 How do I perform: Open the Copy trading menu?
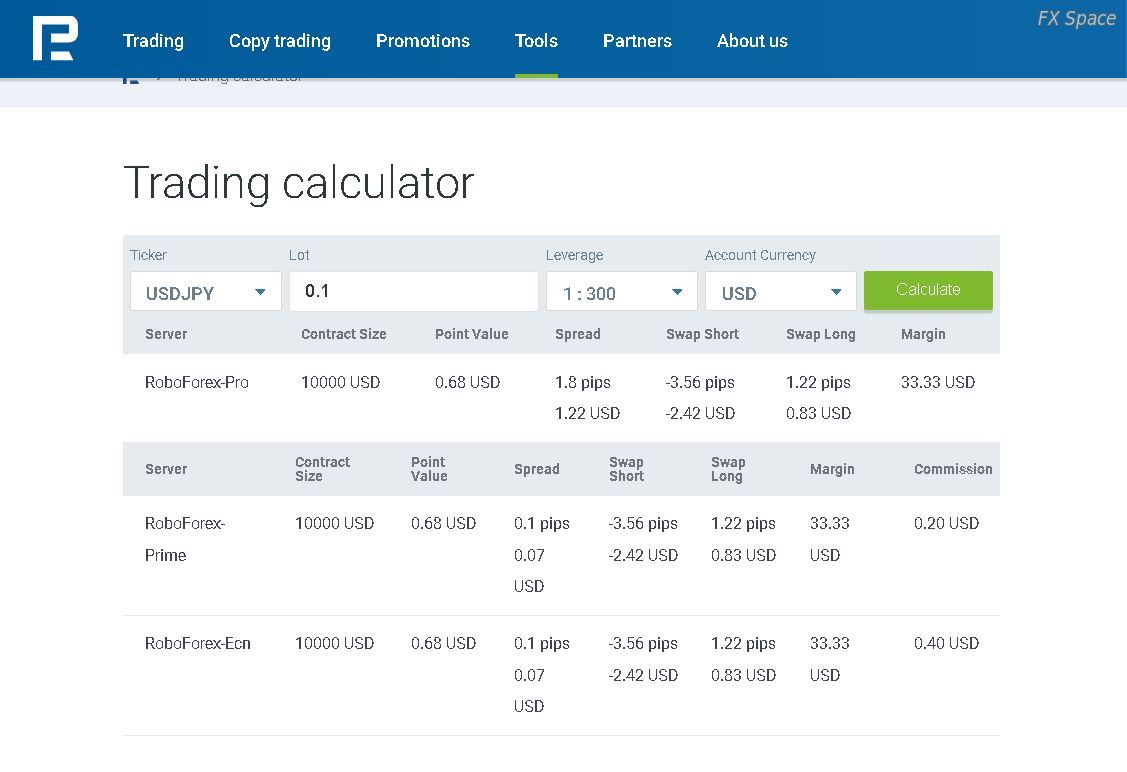[280, 41]
